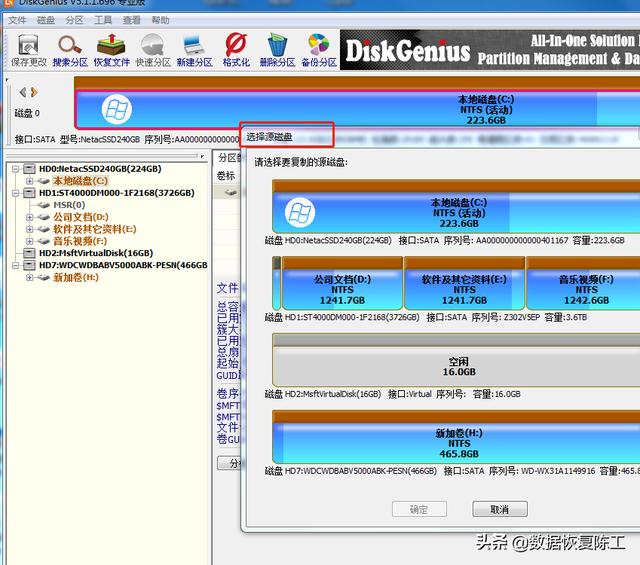This screenshot has width=640, height=565.
Task: Select 音乐视频(F:) label in disk tree
Action: tap(80, 241)
